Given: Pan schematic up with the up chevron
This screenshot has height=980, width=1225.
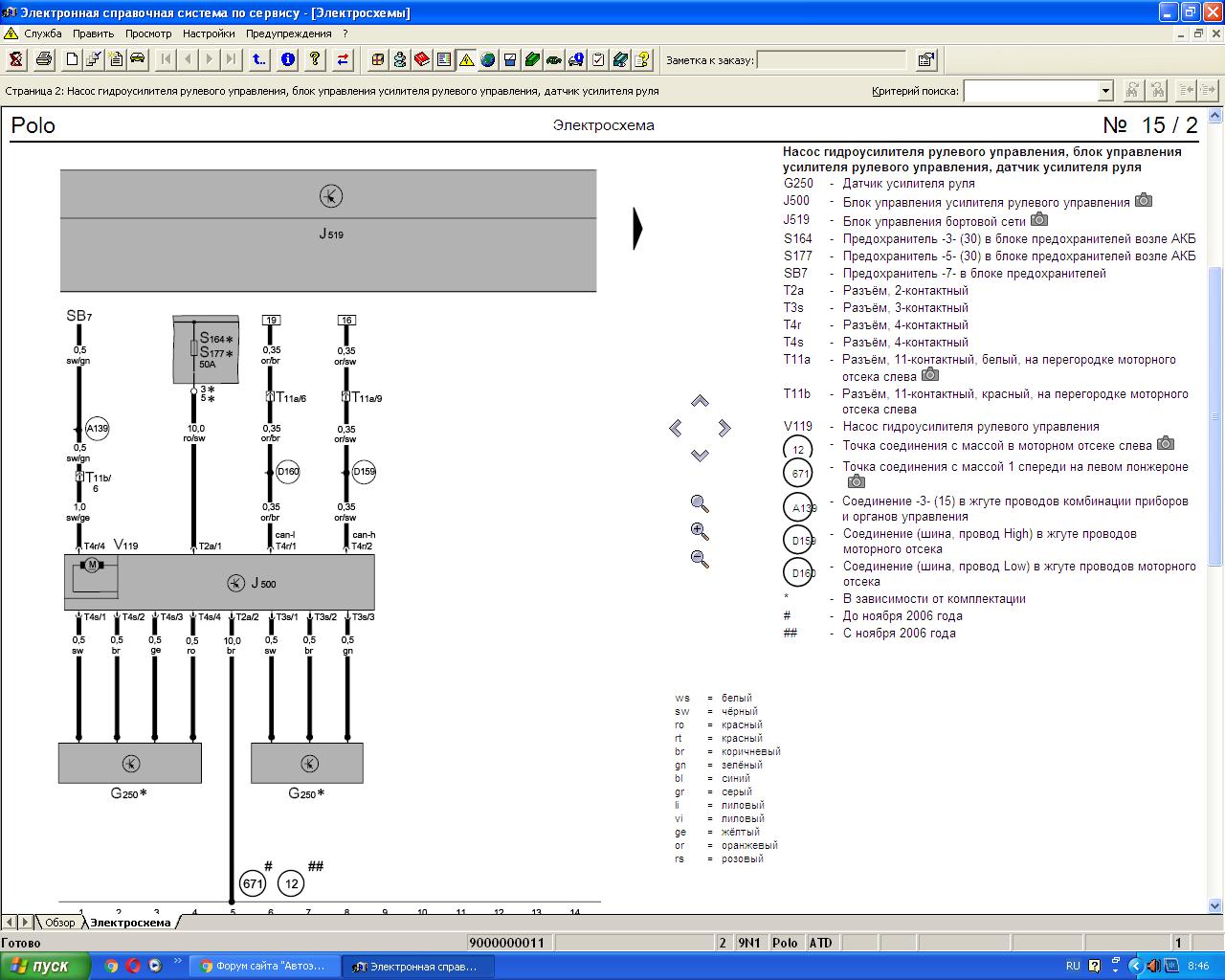Looking at the screenshot, I should coord(700,401).
